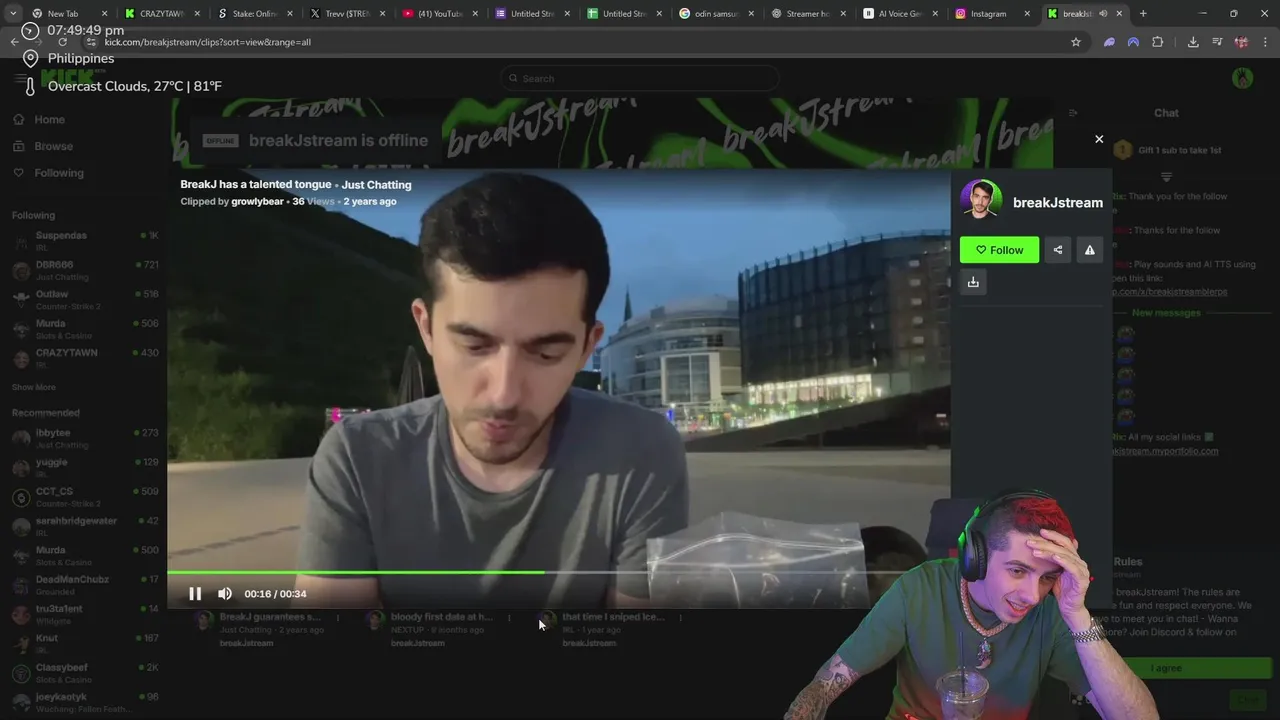Open the browser media control icon
The image size is (1280, 720).
(1217, 42)
